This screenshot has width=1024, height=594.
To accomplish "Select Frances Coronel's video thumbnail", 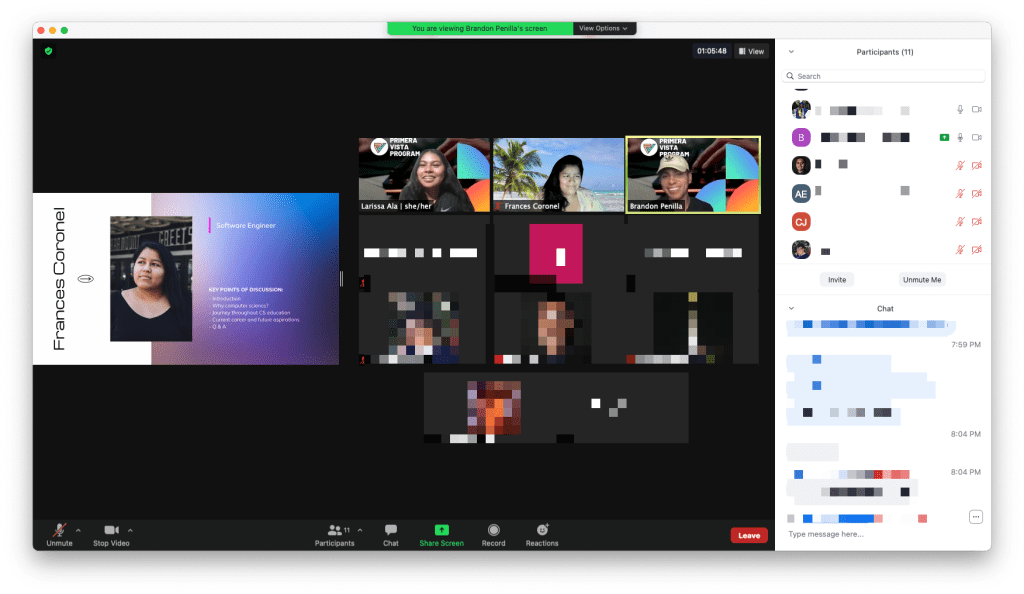I will tap(558, 175).
